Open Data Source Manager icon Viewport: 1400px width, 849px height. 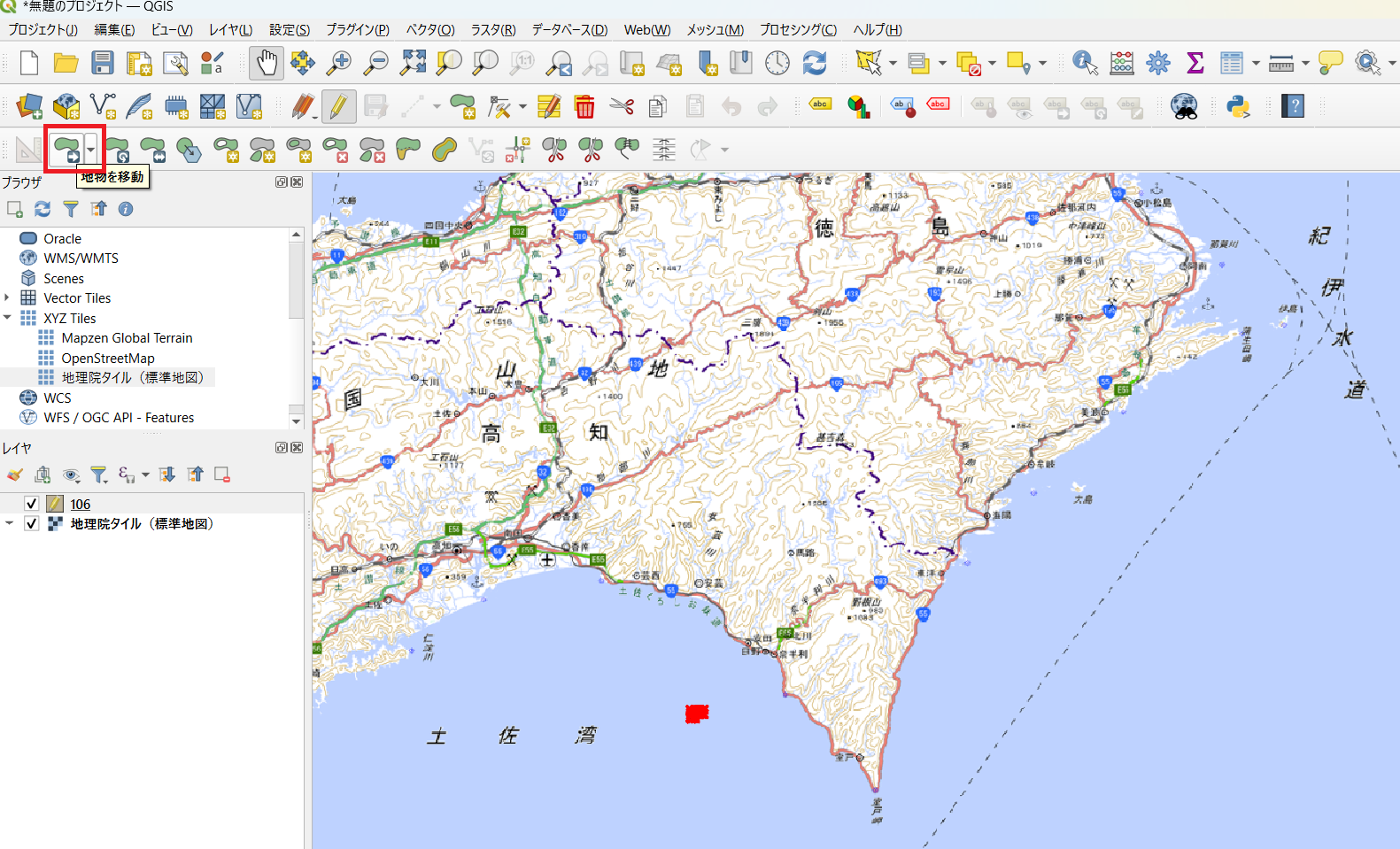(29, 107)
